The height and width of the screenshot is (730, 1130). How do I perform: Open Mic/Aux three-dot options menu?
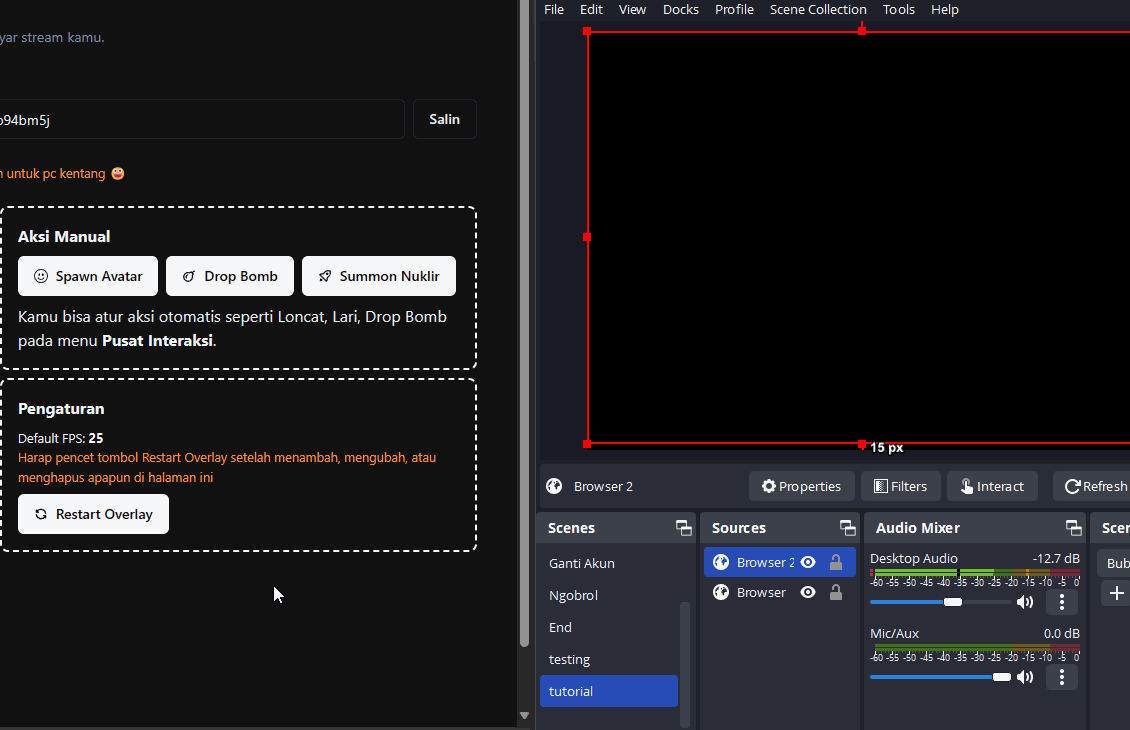pyautogui.click(x=1061, y=677)
